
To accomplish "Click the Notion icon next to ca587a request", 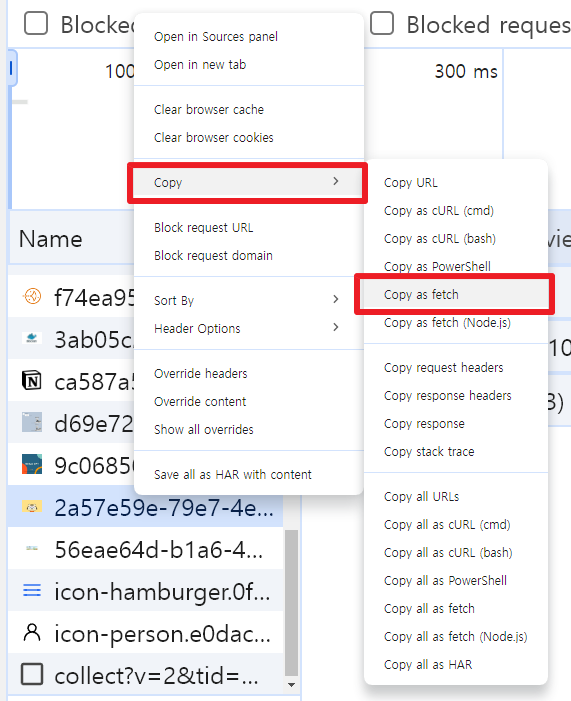I will coord(32,381).
